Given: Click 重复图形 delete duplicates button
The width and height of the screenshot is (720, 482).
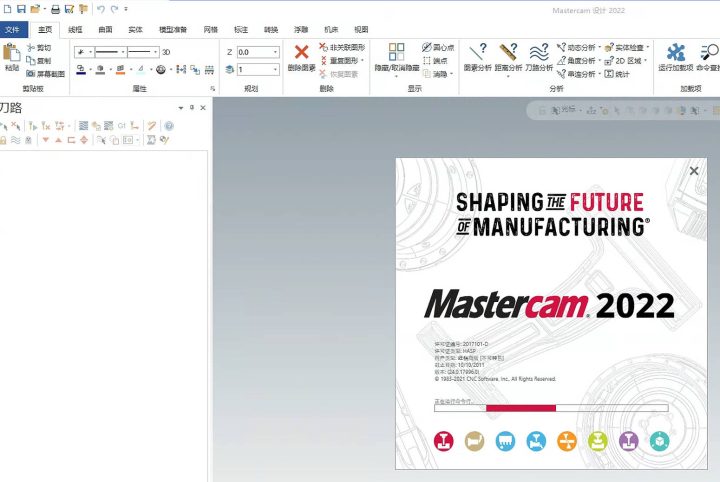Looking at the screenshot, I should tap(341, 61).
